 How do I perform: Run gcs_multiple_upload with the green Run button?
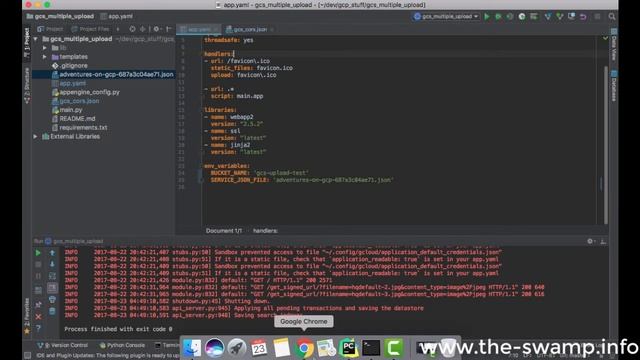tap(487, 17)
